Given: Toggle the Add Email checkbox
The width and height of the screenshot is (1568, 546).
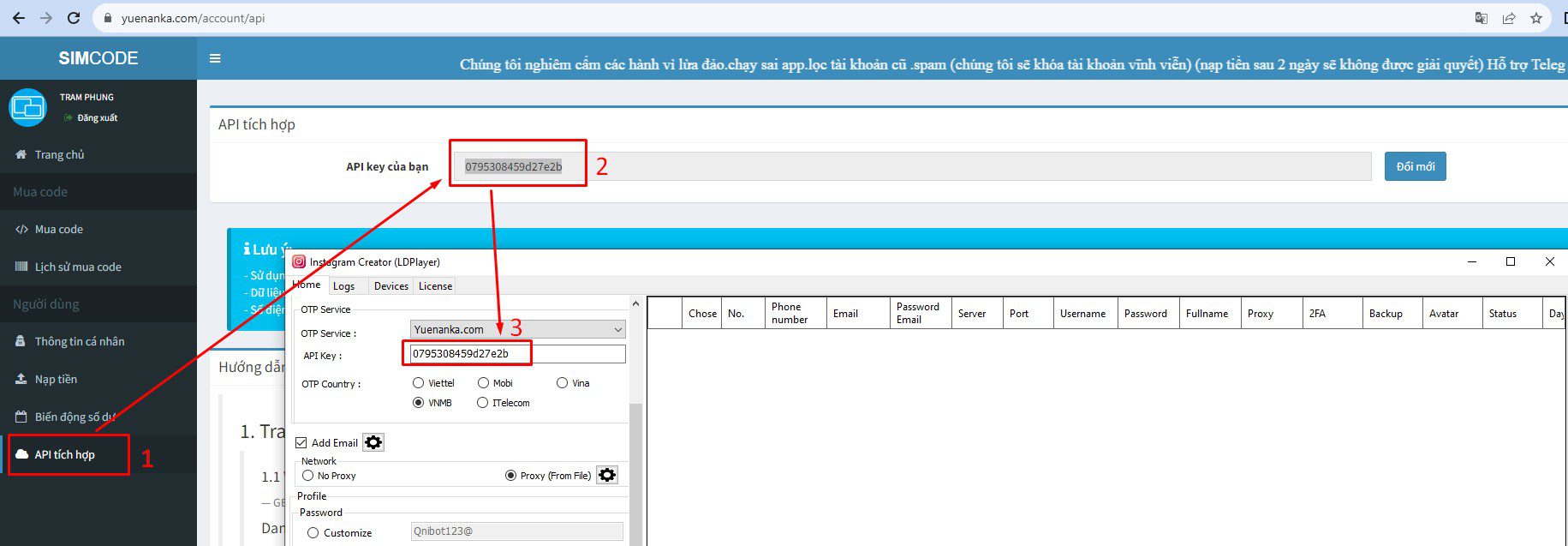Looking at the screenshot, I should click(301, 443).
